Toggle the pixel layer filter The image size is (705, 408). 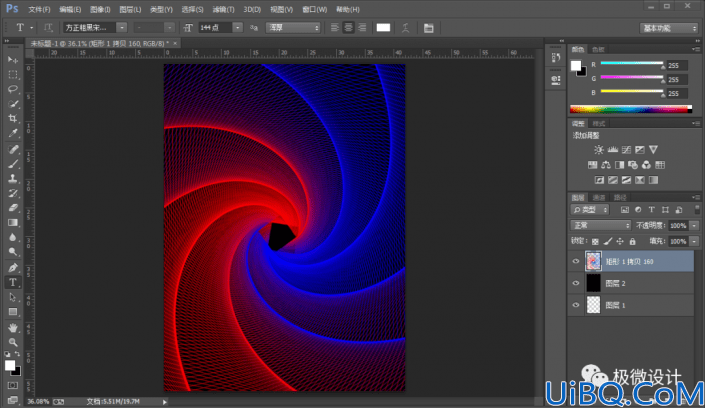pyautogui.click(x=625, y=210)
